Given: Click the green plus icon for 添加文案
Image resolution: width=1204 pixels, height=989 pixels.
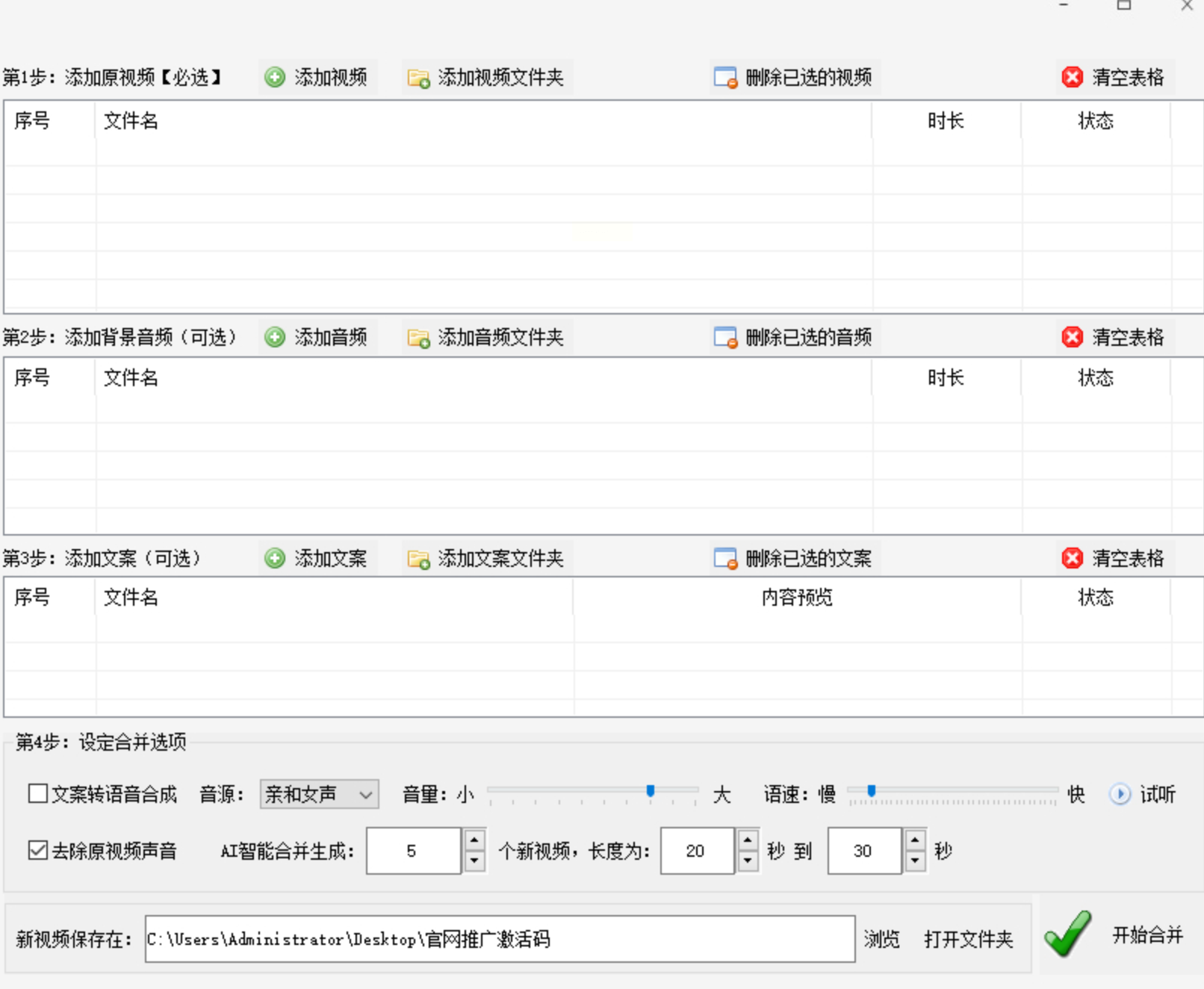Looking at the screenshot, I should 275,558.
